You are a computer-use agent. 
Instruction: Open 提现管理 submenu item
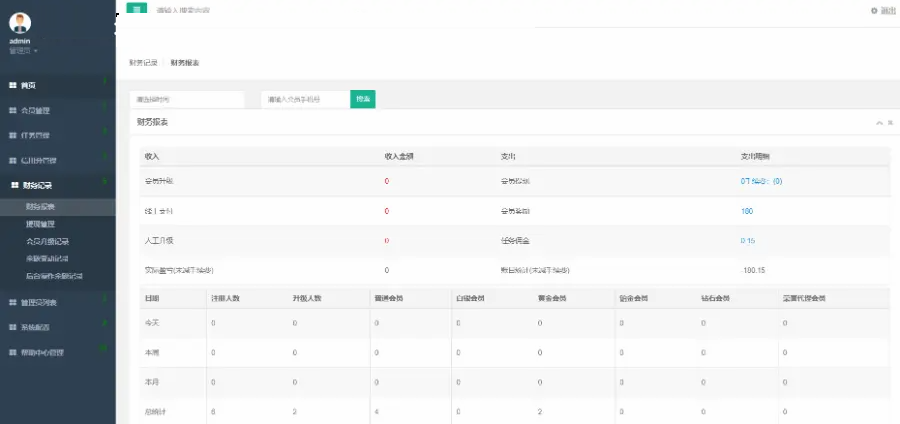click(41, 224)
